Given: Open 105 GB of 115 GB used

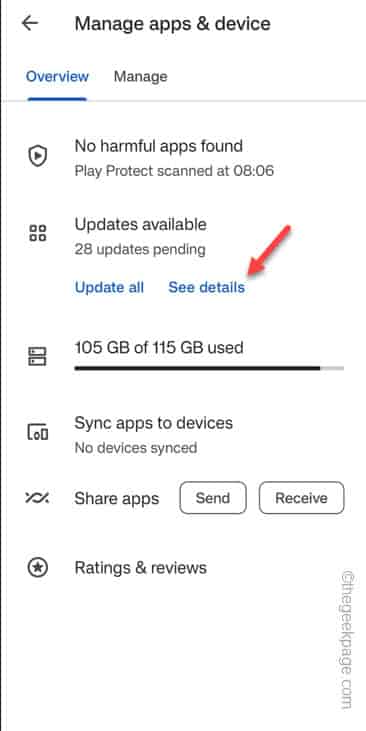Looking at the screenshot, I should click(x=159, y=348).
